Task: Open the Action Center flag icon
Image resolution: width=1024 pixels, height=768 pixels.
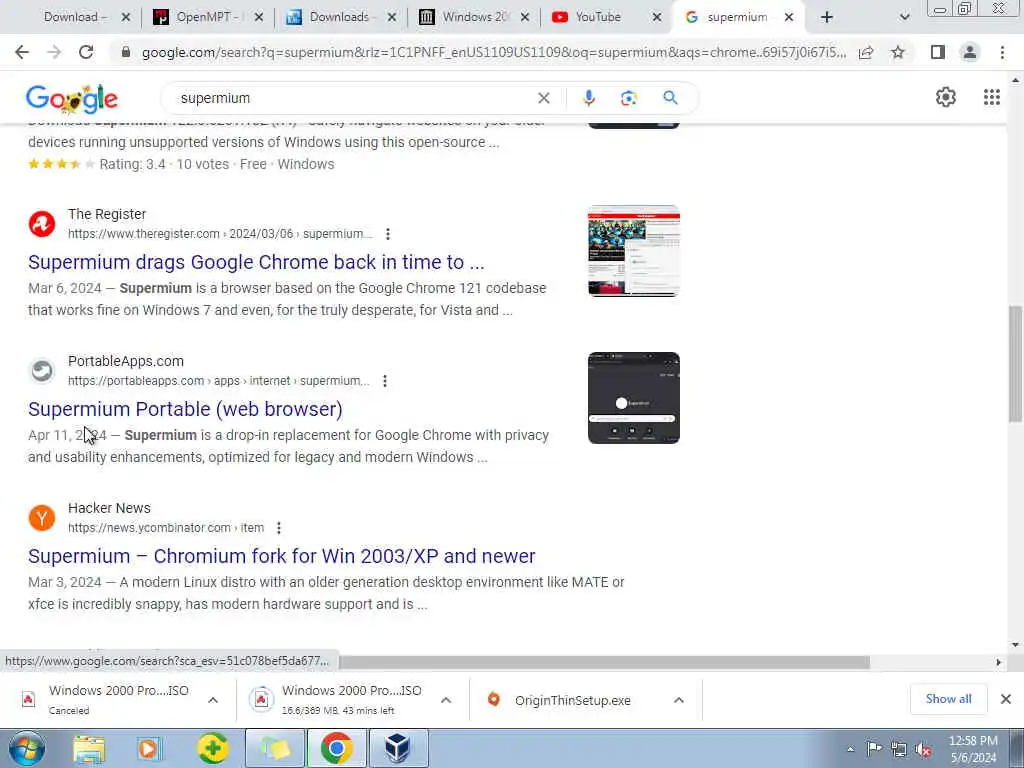Action: 874,749
